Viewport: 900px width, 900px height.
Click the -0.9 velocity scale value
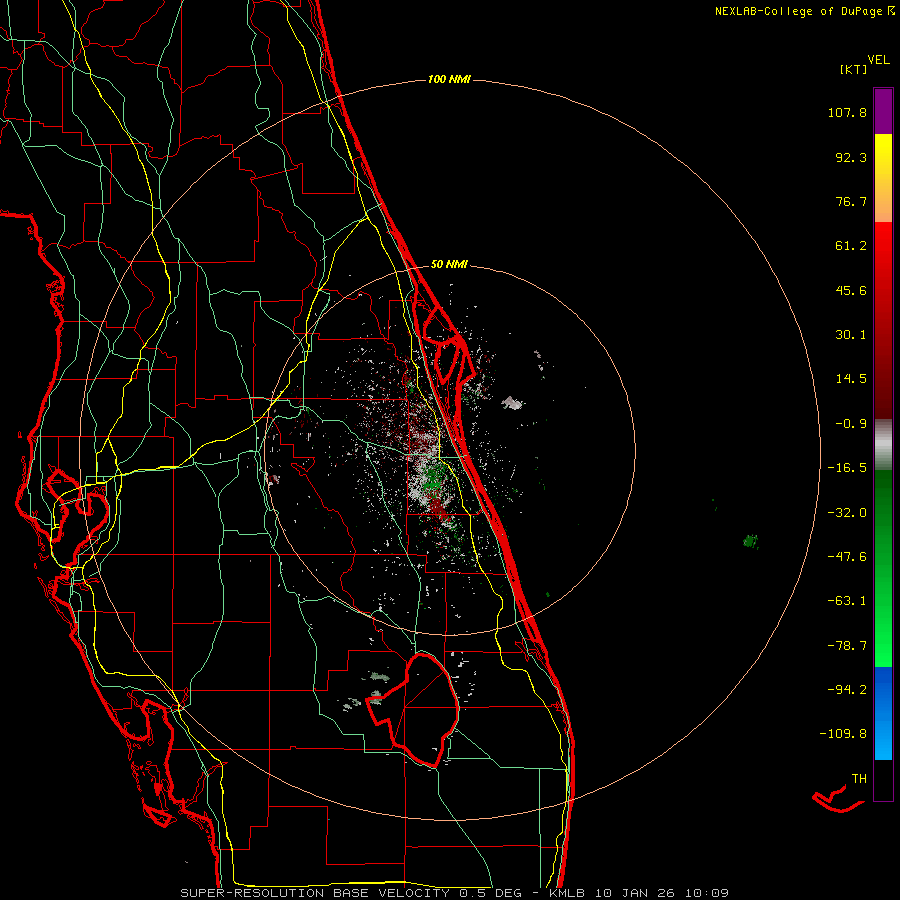click(851, 424)
